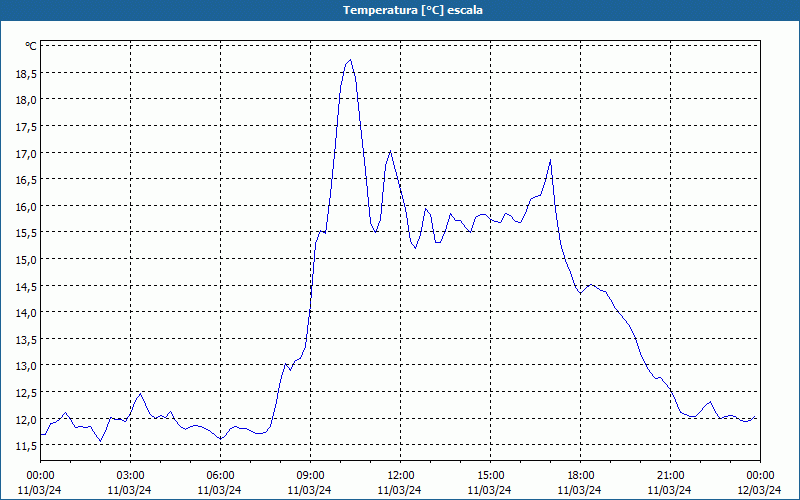The image size is (800, 500).
Task: Click the 03:00 time axis label
Action: click(x=130, y=476)
